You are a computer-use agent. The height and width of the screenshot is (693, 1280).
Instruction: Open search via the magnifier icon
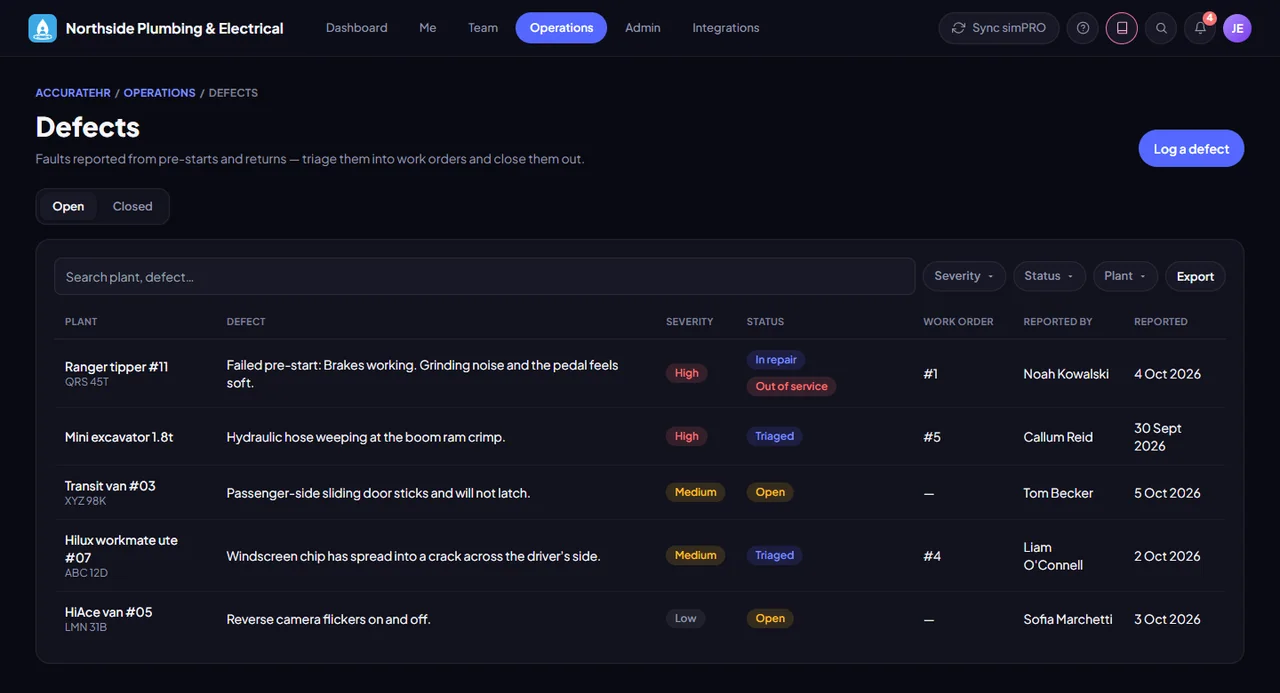pyautogui.click(x=1161, y=28)
